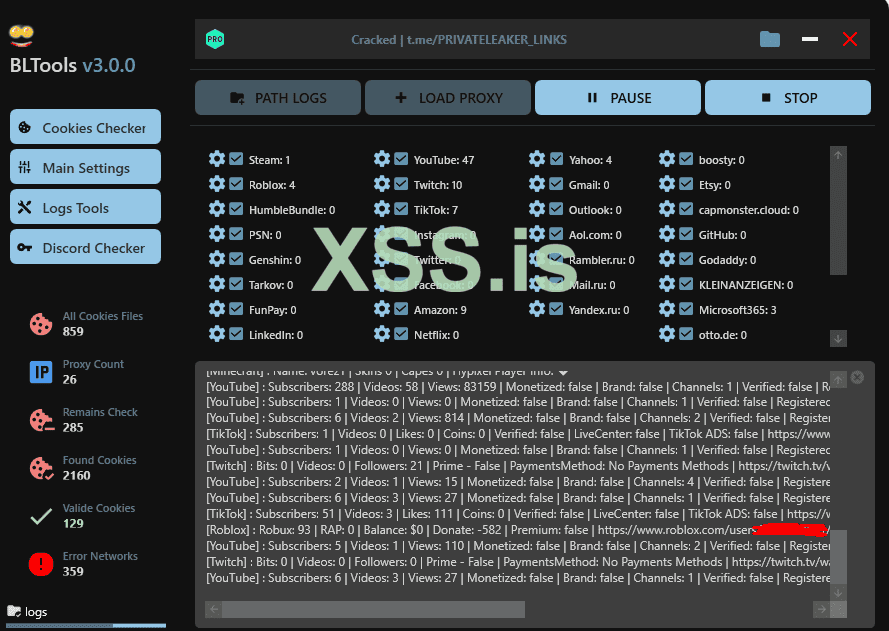This screenshot has height=631, width=889.
Task: Click services list scroll up arrow
Action: point(838,155)
